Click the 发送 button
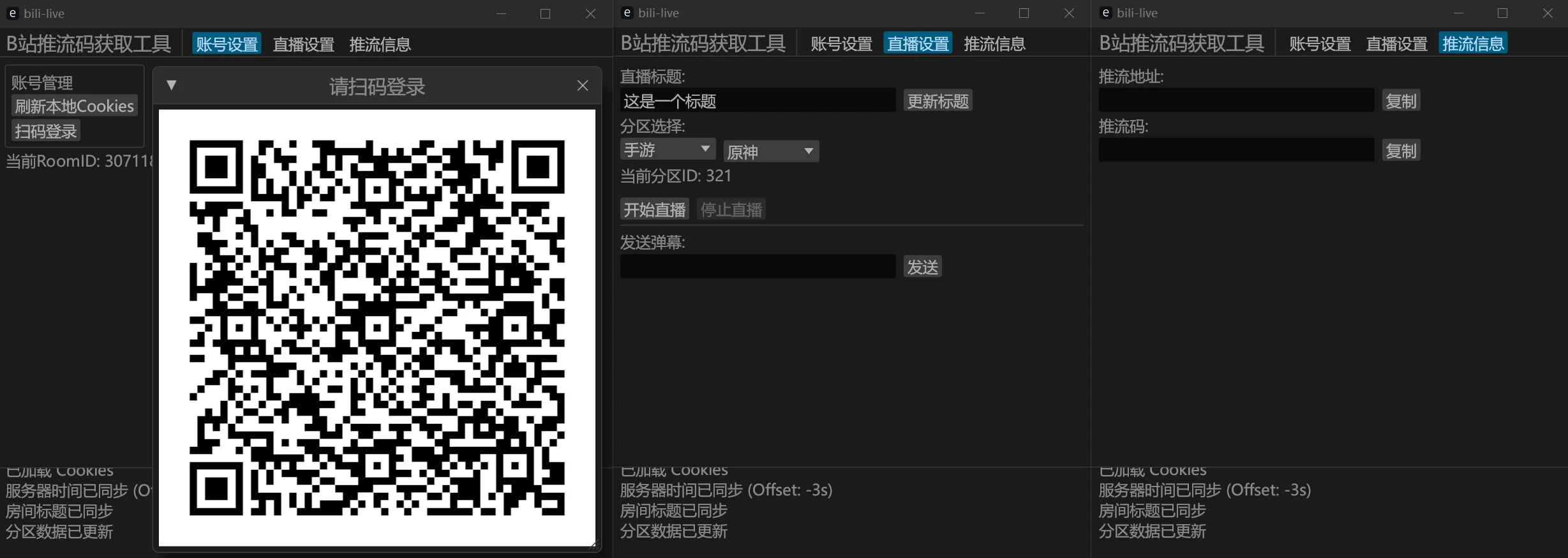Screen dimensions: 1568x558 click(x=922, y=267)
